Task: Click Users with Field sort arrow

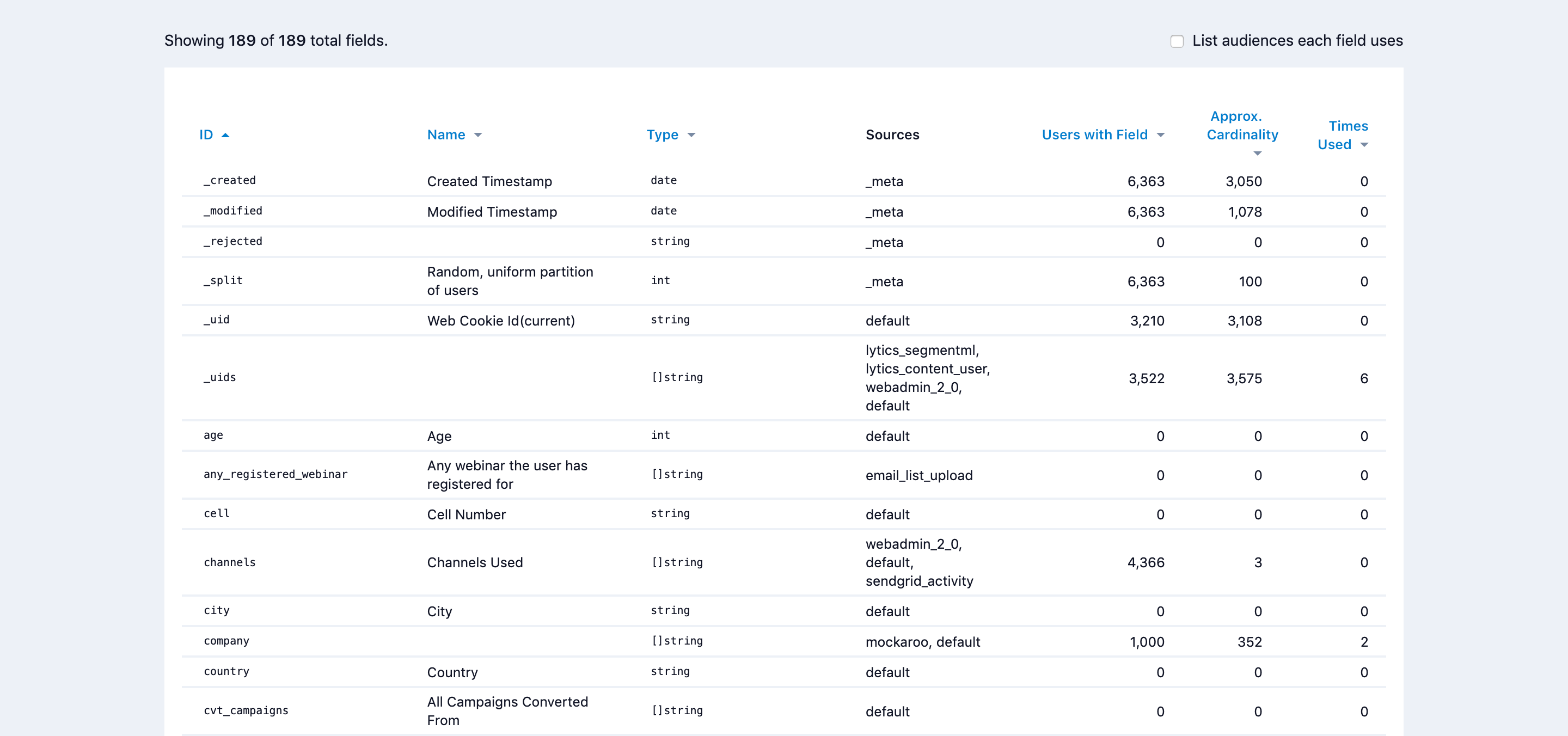Action: [1160, 135]
